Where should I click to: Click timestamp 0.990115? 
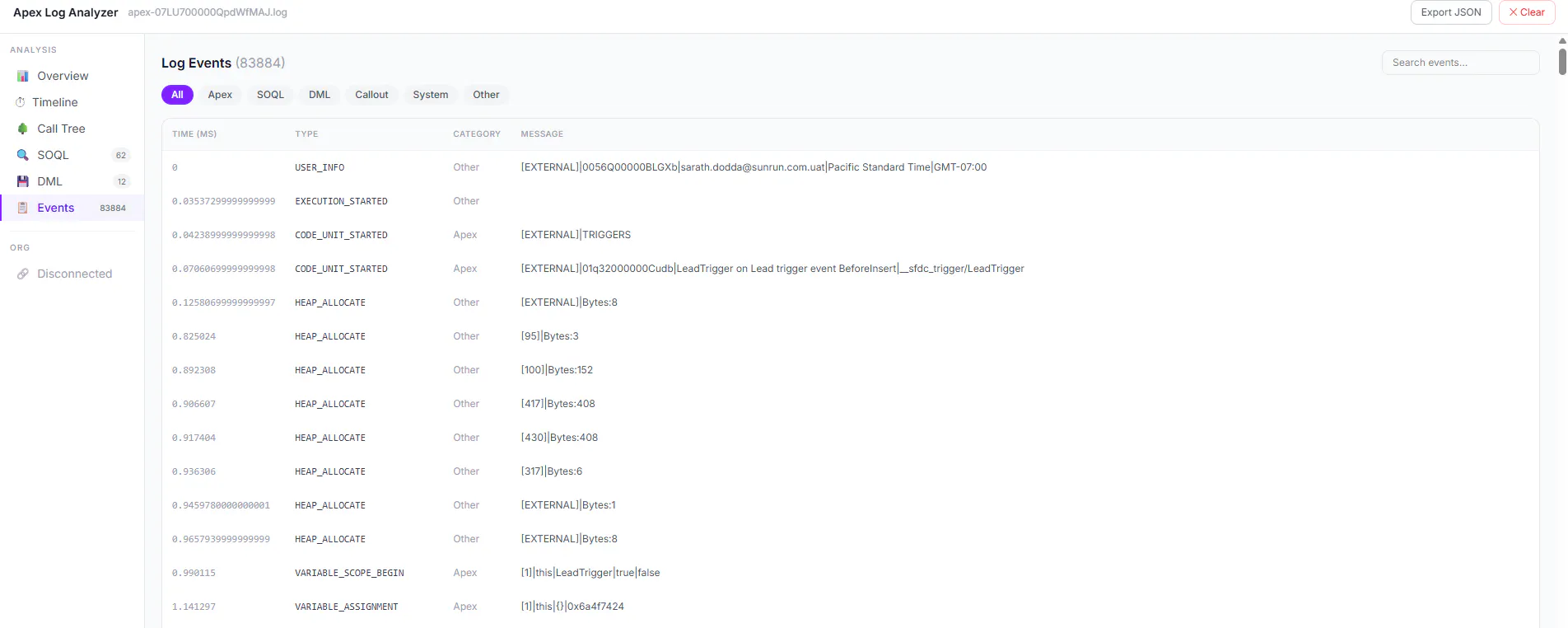(194, 573)
